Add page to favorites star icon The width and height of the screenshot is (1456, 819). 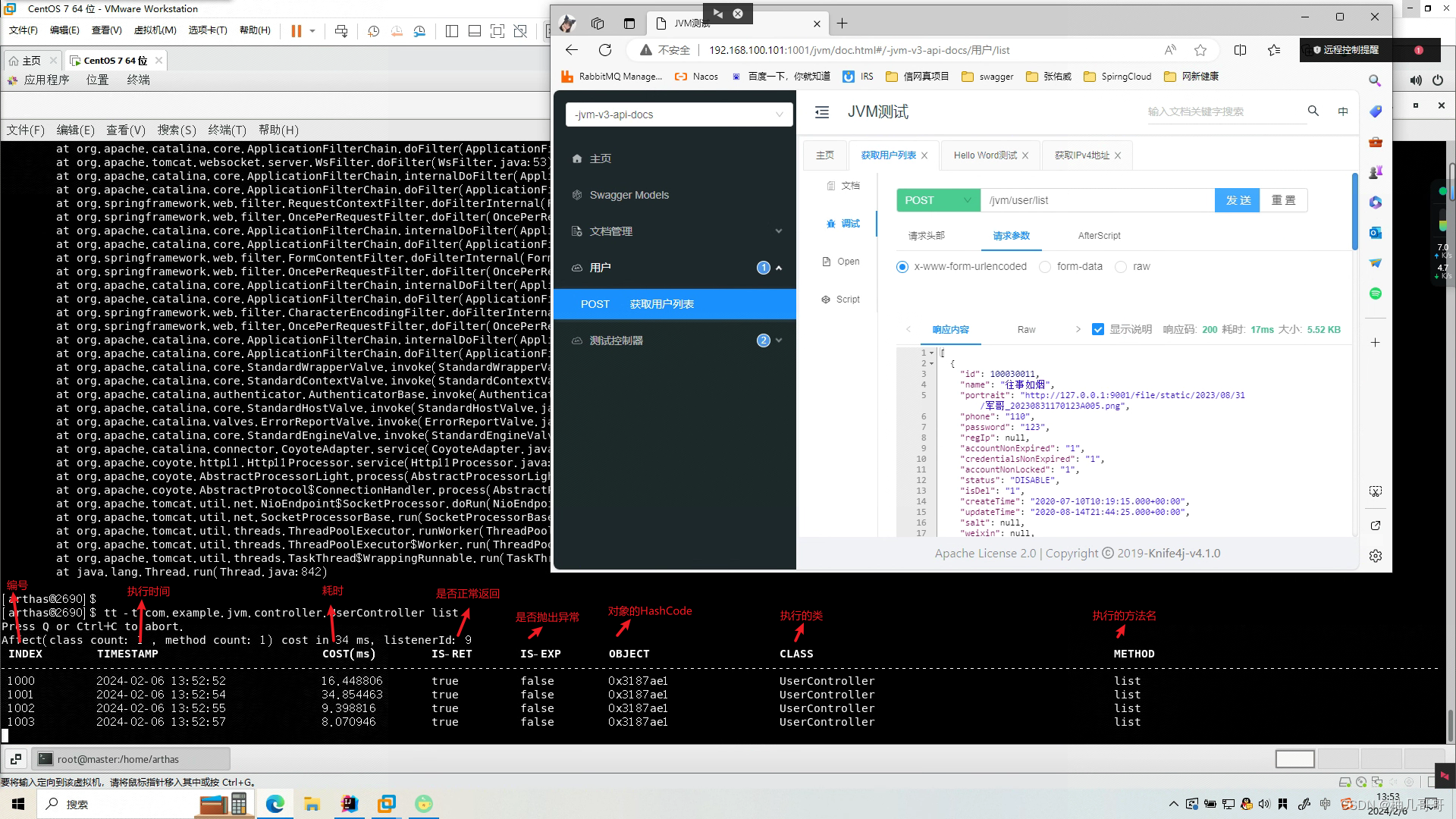(x=1200, y=50)
